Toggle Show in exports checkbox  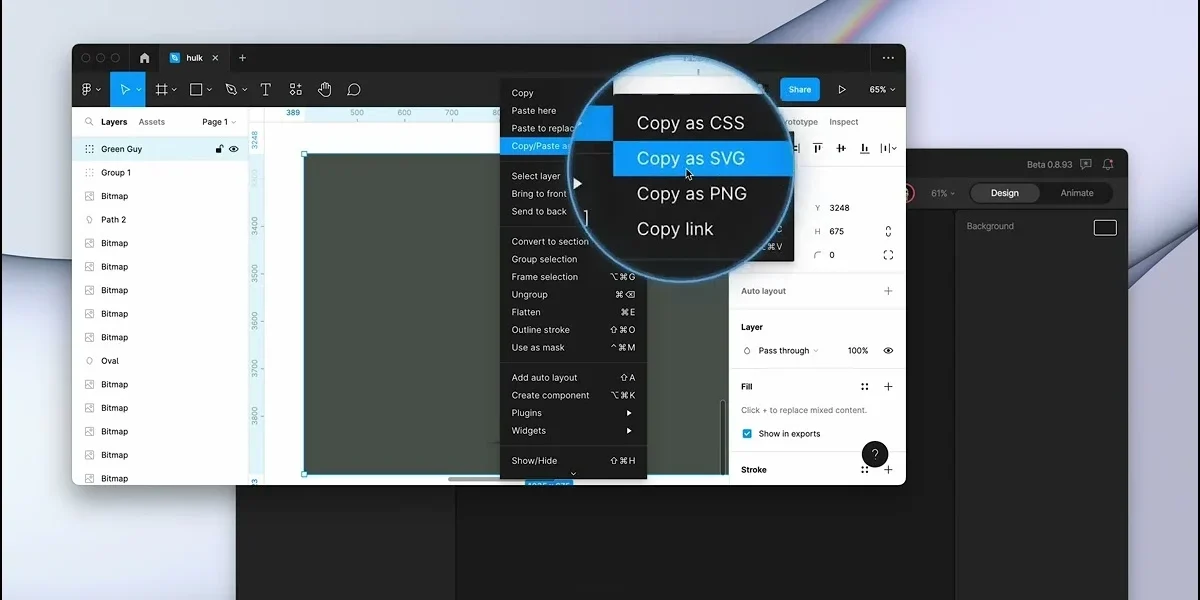tap(747, 434)
